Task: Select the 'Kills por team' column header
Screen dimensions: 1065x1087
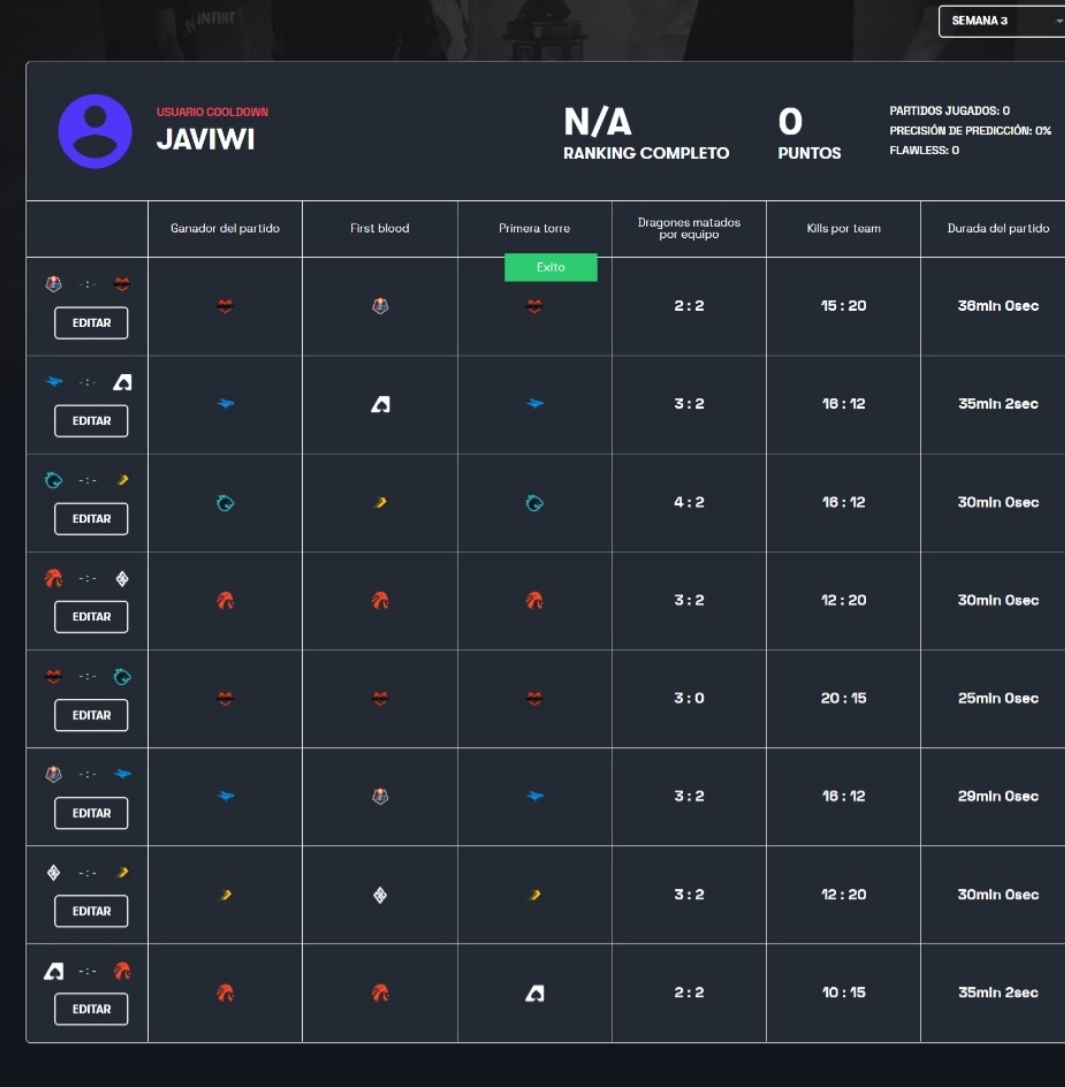Action: tap(844, 228)
